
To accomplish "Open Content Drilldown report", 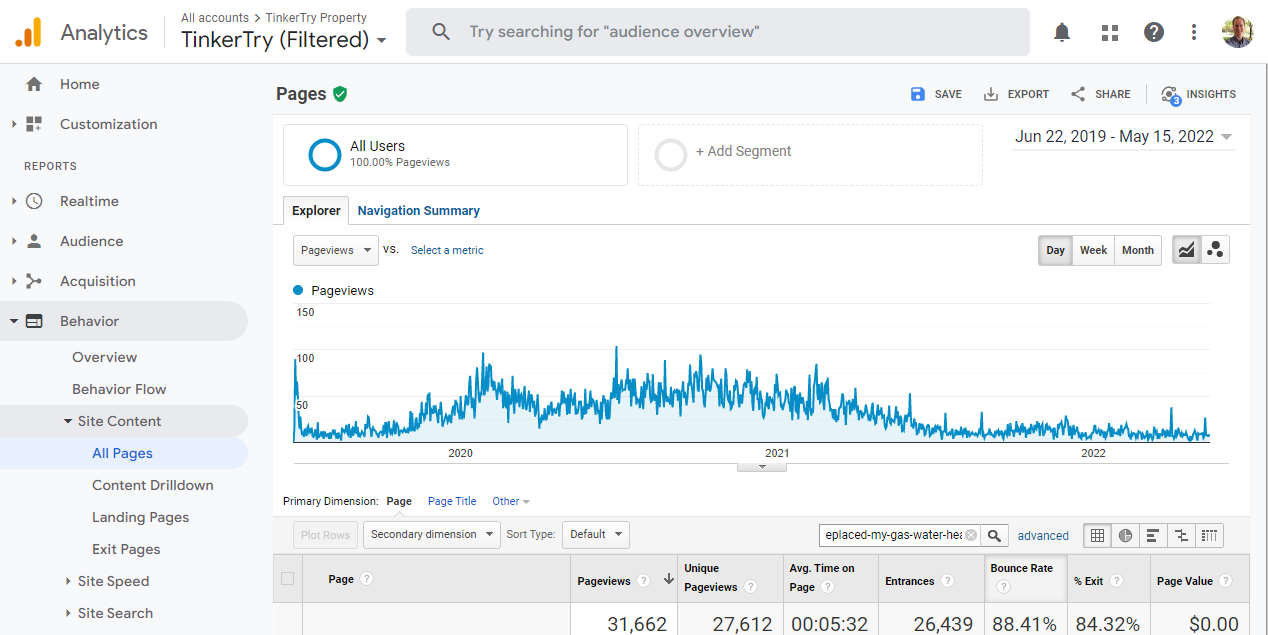I will [x=153, y=485].
